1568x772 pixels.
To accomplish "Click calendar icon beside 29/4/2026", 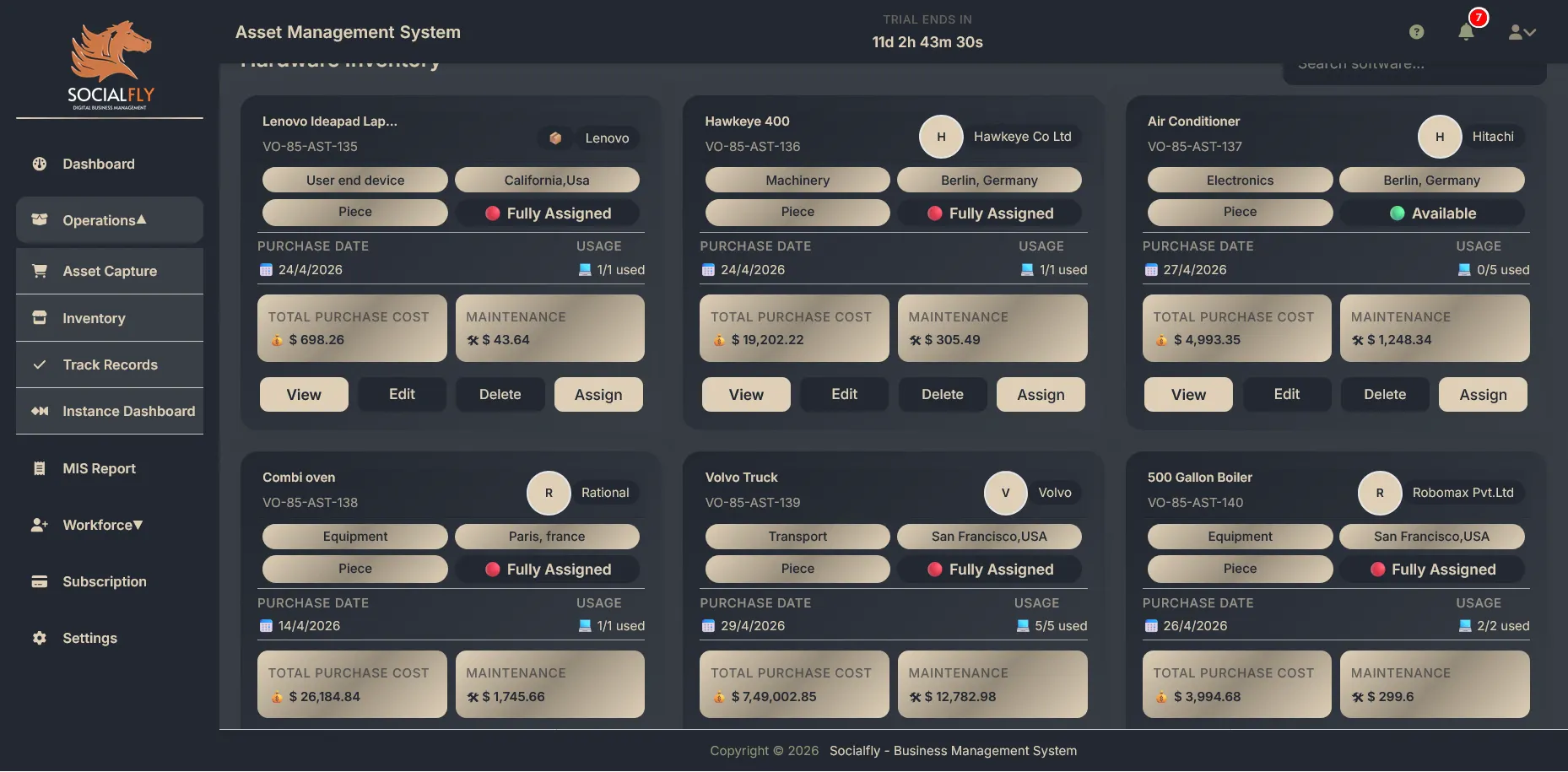I will click(x=708, y=626).
